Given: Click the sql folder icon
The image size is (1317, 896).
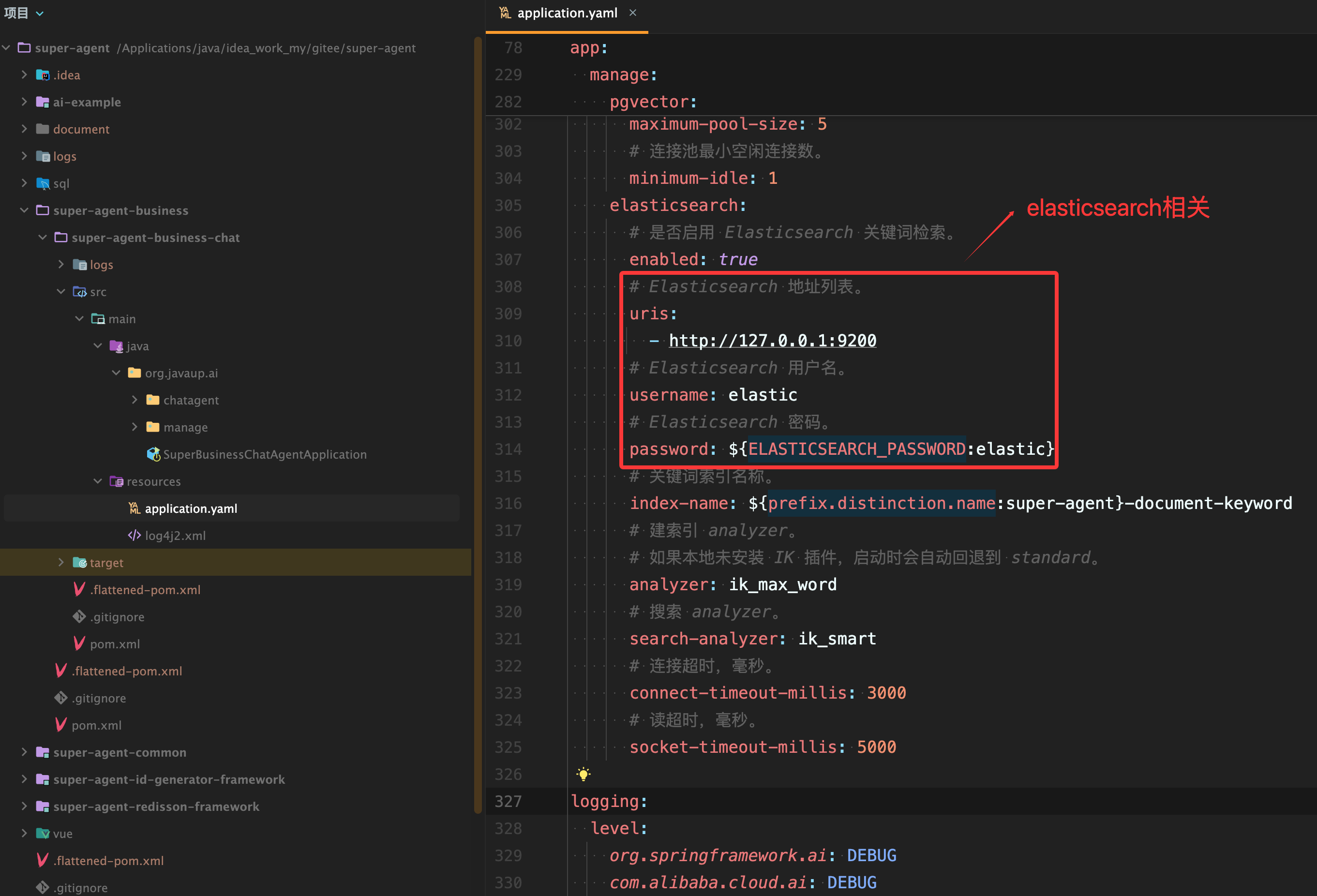Looking at the screenshot, I should (43, 184).
